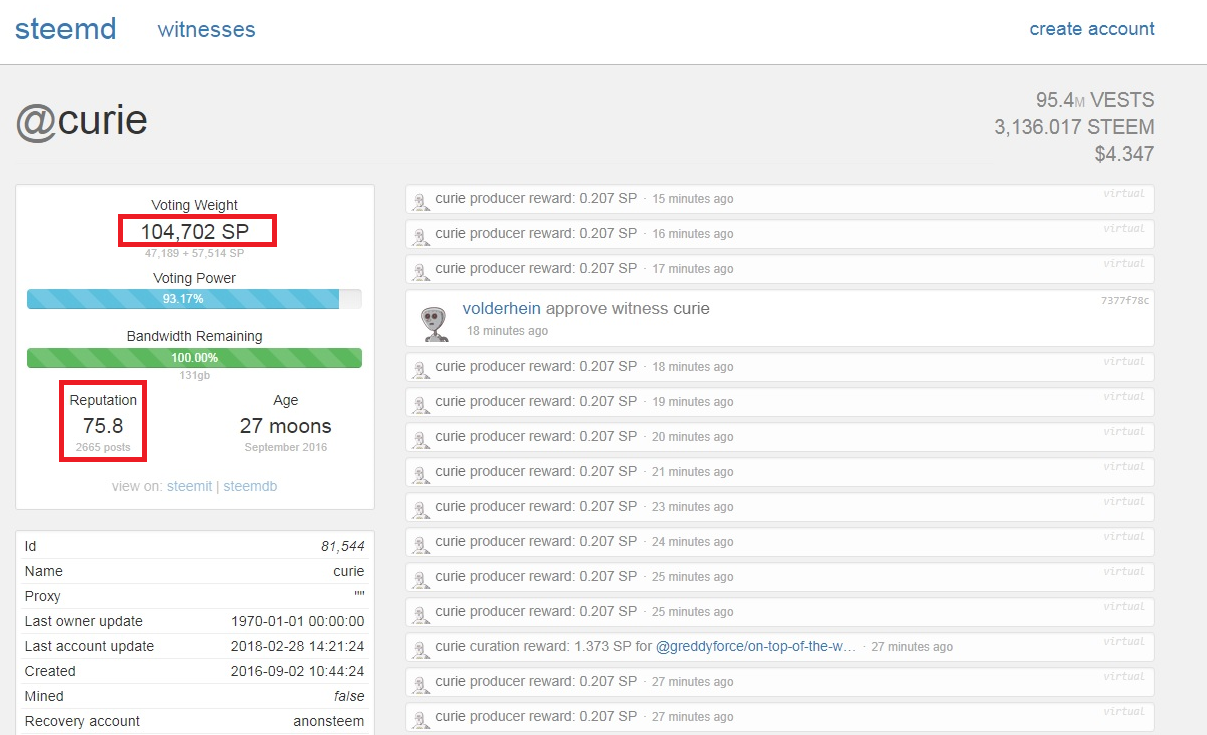Image resolution: width=1207 pixels, height=735 pixels.
Task: Click the producer reward text dated 15 minutes ago
Action: [x=536, y=198]
